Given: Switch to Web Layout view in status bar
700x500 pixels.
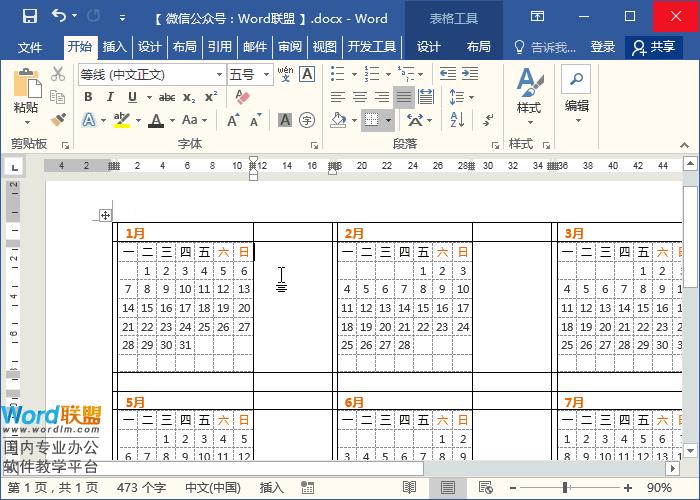Looking at the screenshot, I should [x=485, y=487].
